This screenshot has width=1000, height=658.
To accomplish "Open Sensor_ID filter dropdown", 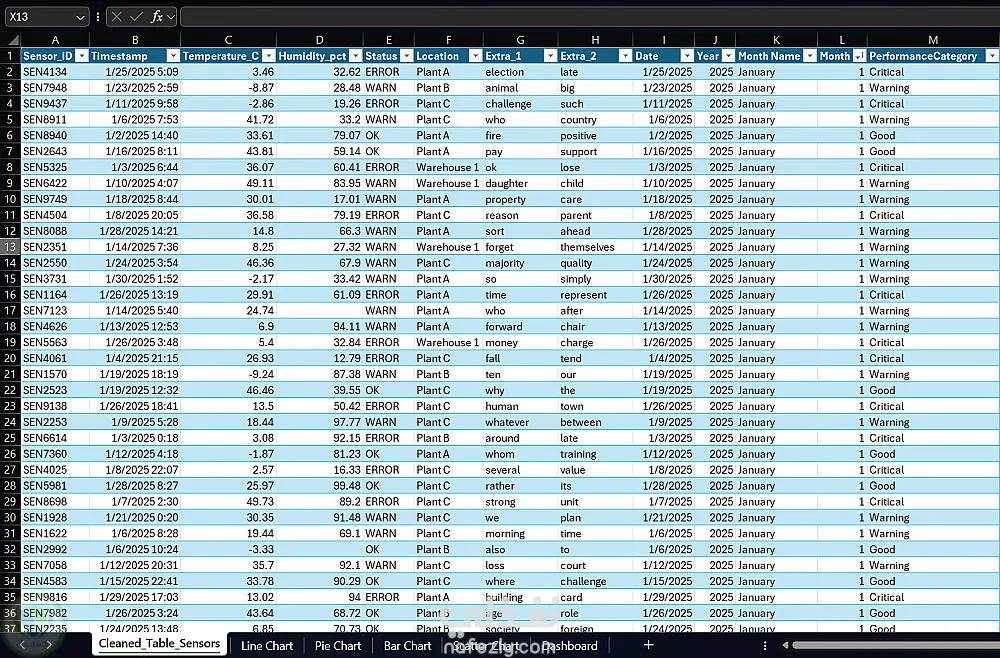I will point(82,56).
